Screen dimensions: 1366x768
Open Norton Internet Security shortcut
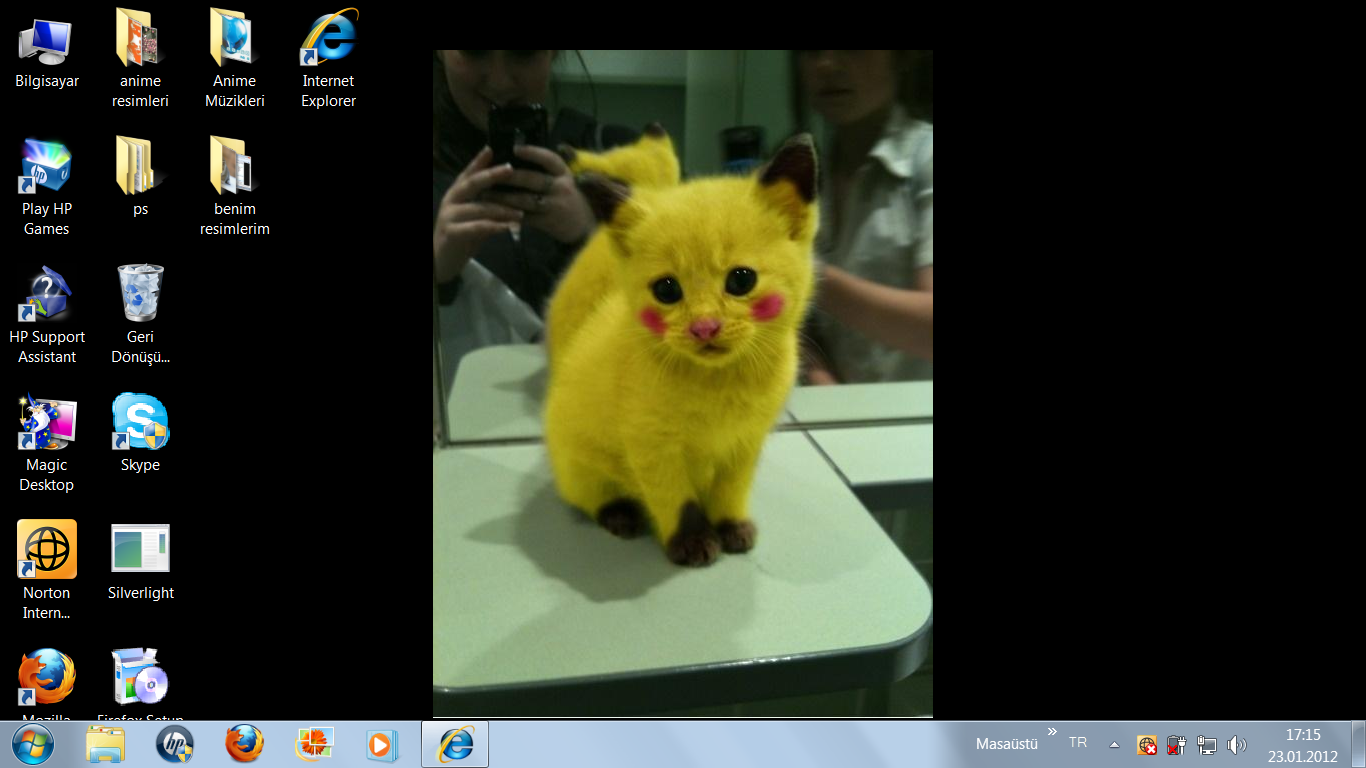46,571
